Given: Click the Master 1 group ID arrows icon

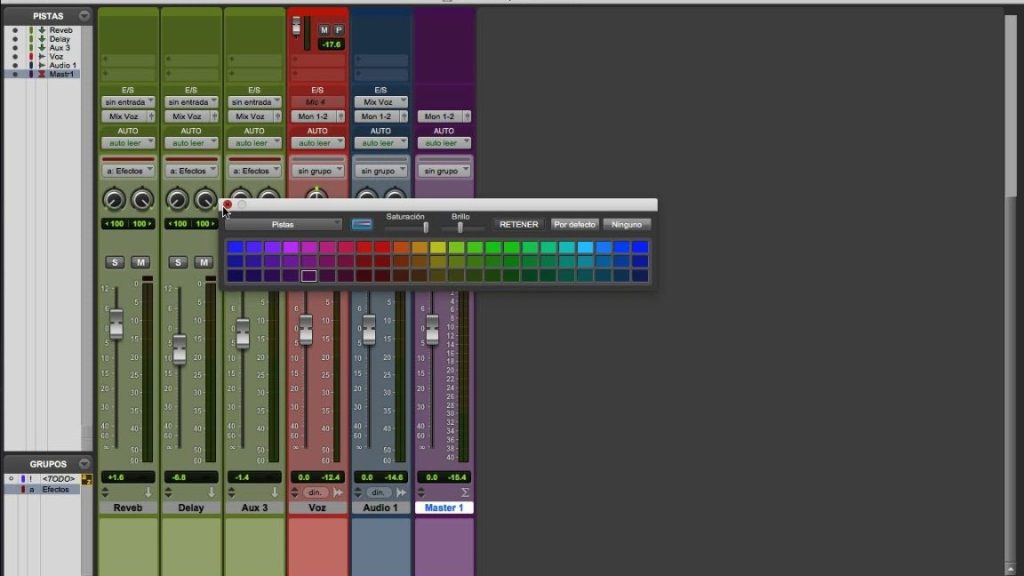Looking at the screenshot, I should 421,492.
